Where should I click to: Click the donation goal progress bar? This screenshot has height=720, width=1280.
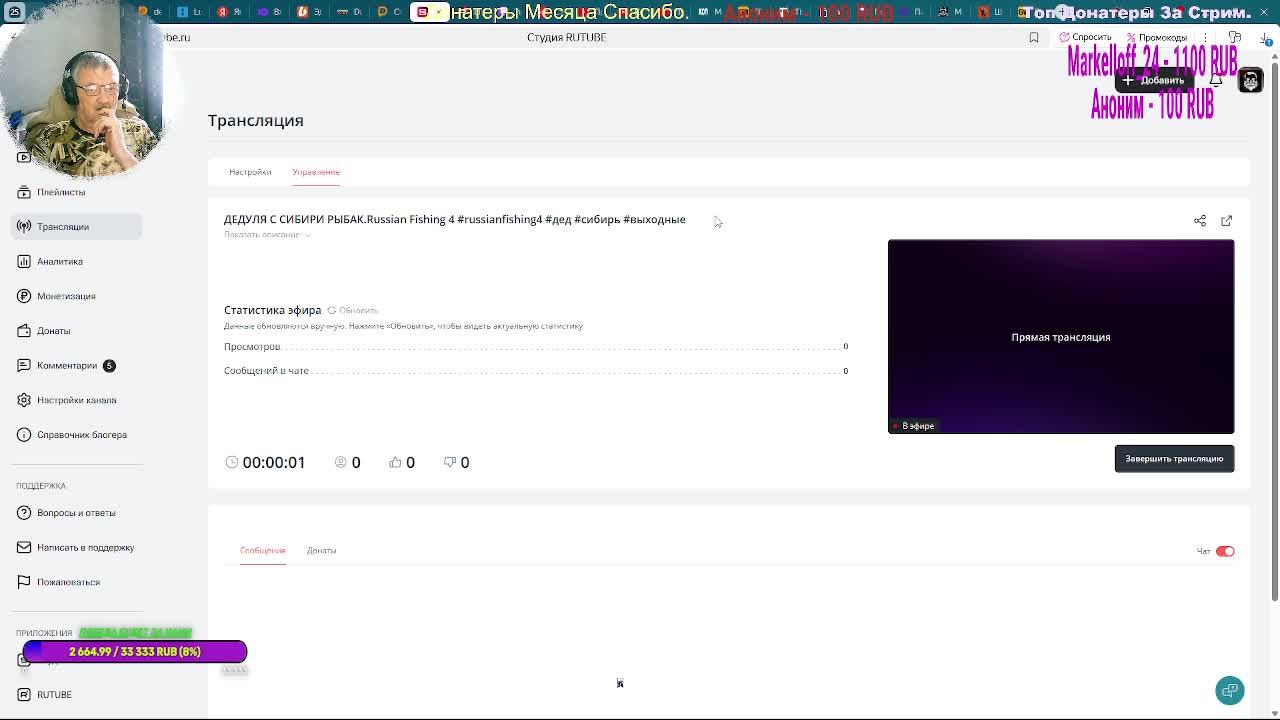pos(135,652)
